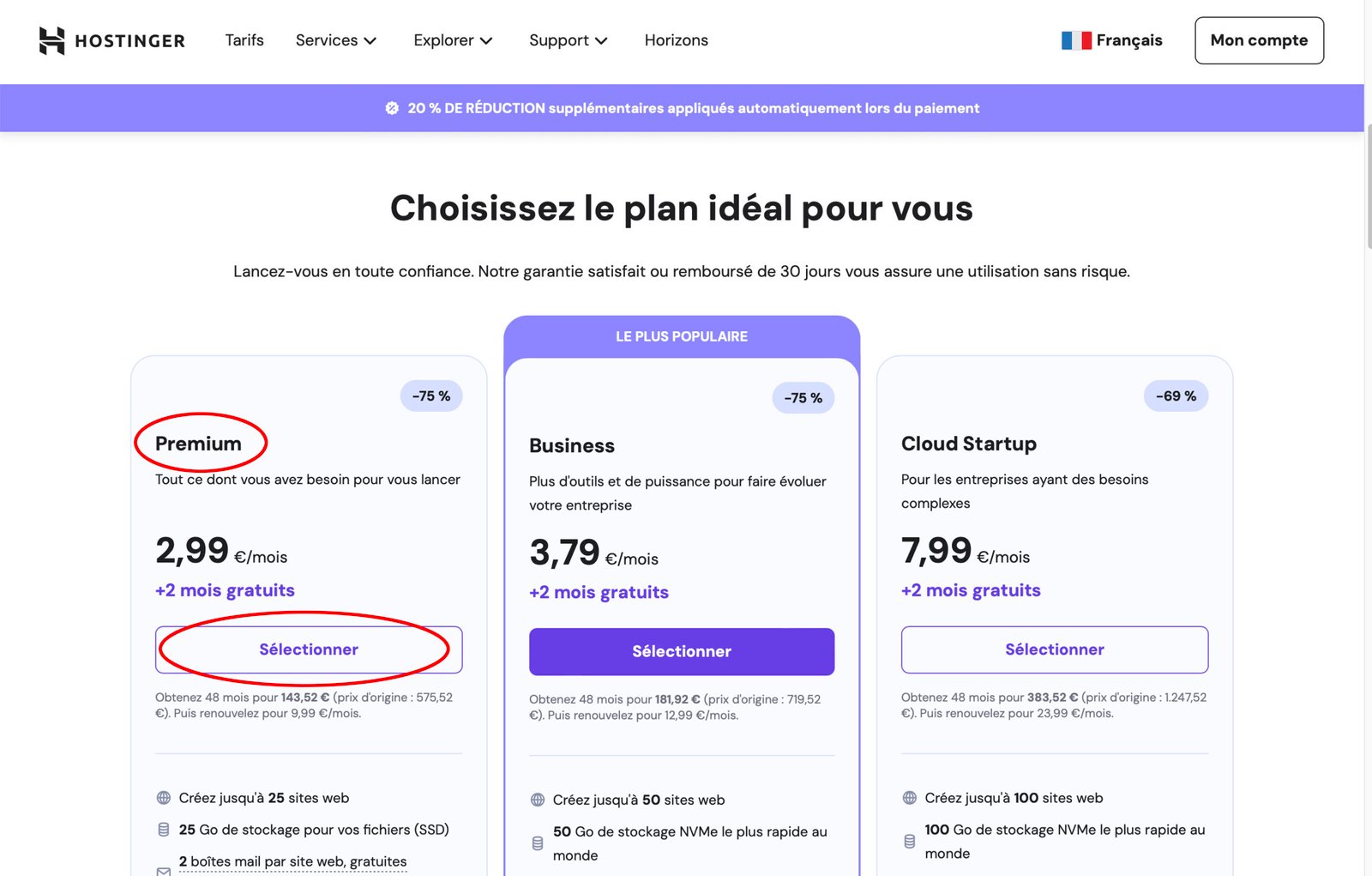Expand the Explorer menu
This screenshot has height=876, width=1372.
click(452, 39)
